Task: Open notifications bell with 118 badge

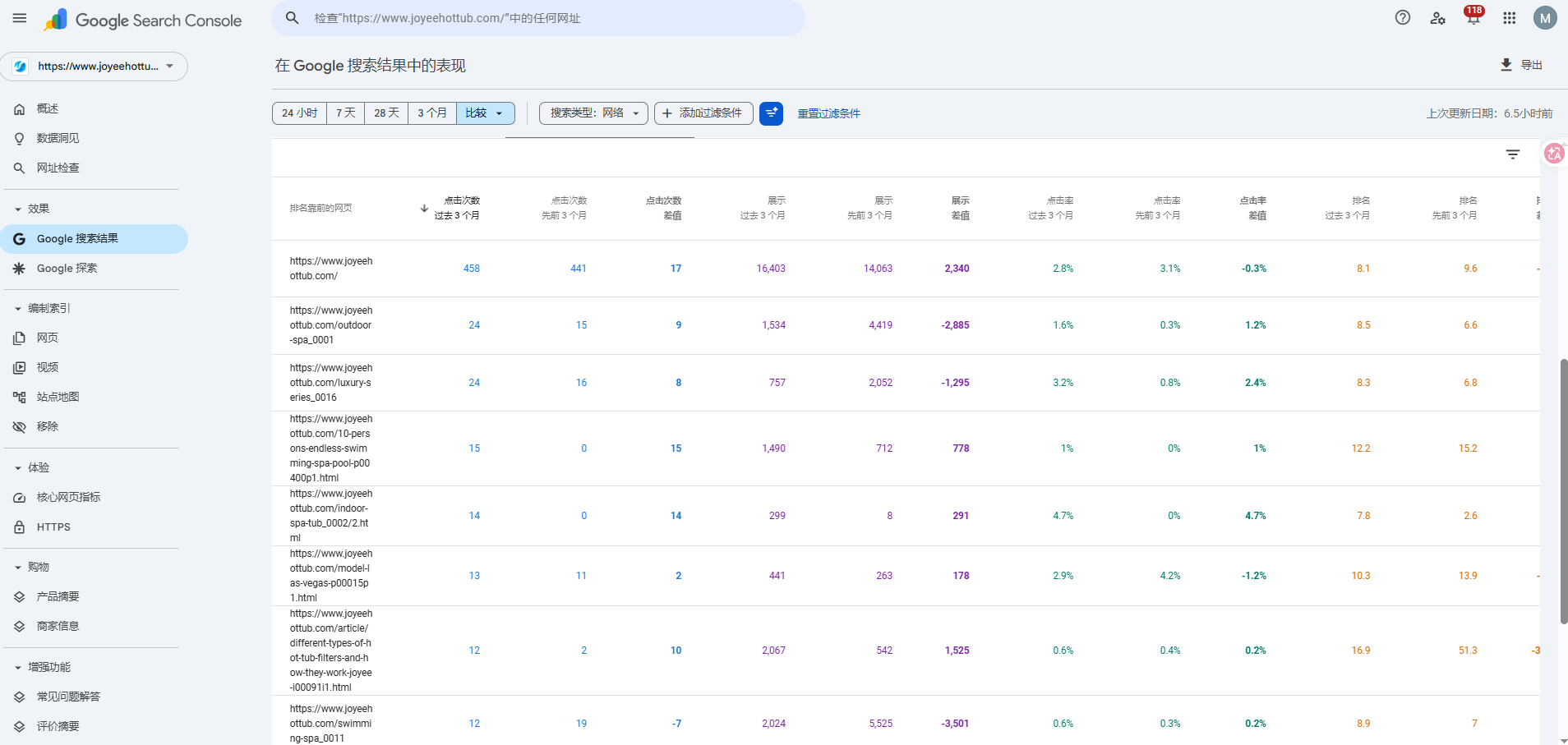Action: [x=1473, y=16]
